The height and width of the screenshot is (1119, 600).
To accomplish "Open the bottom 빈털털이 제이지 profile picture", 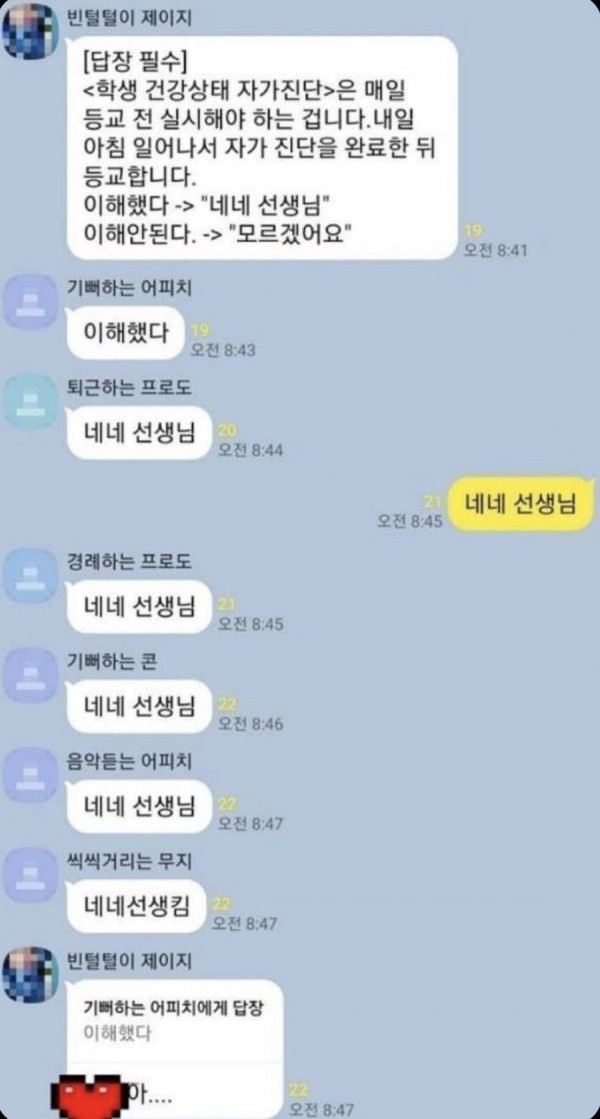I will [29, 974].
